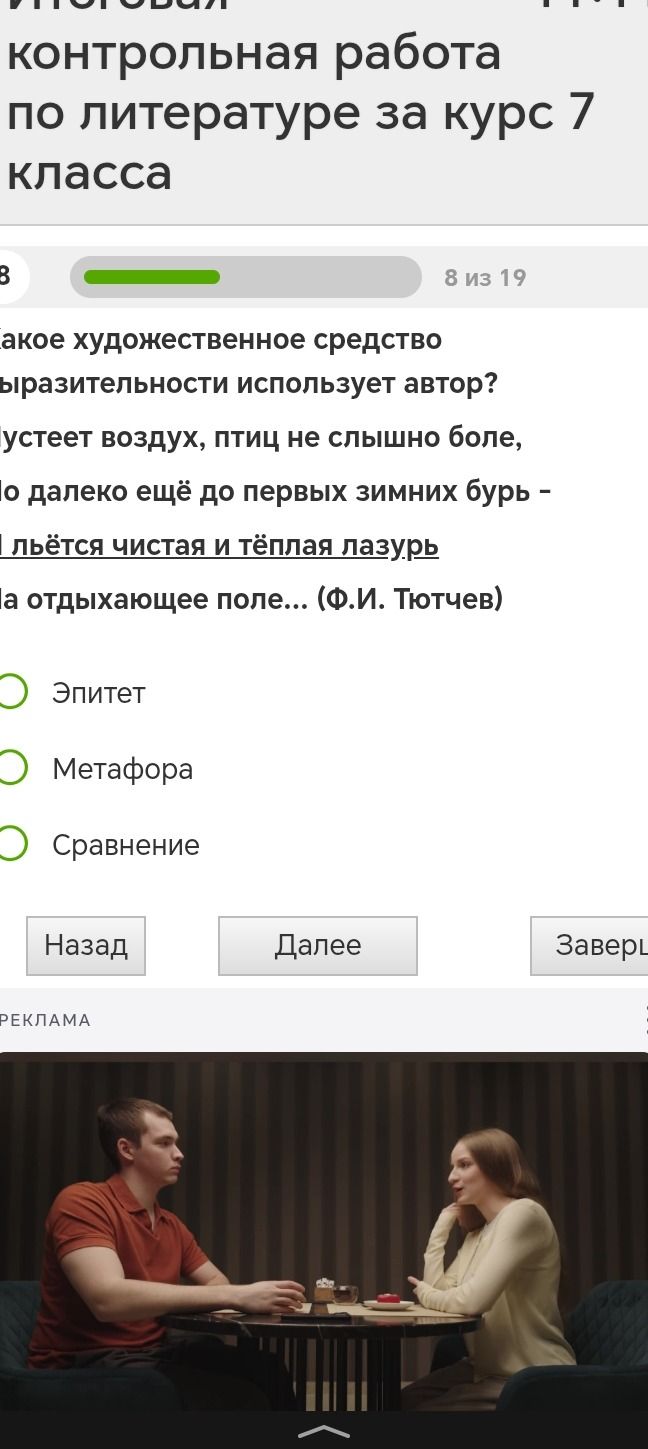Click the Метафора answer label text
Viewport: 648px width, 1449px height.
pyautogui.click(x=123, y=769)
